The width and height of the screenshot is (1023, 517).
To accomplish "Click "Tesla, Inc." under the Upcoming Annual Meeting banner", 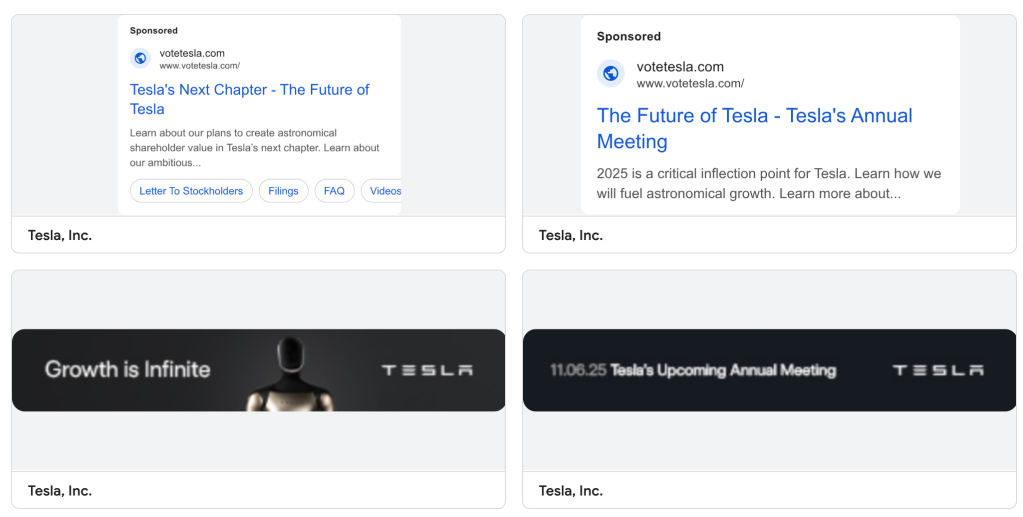I will click(571, 491).
